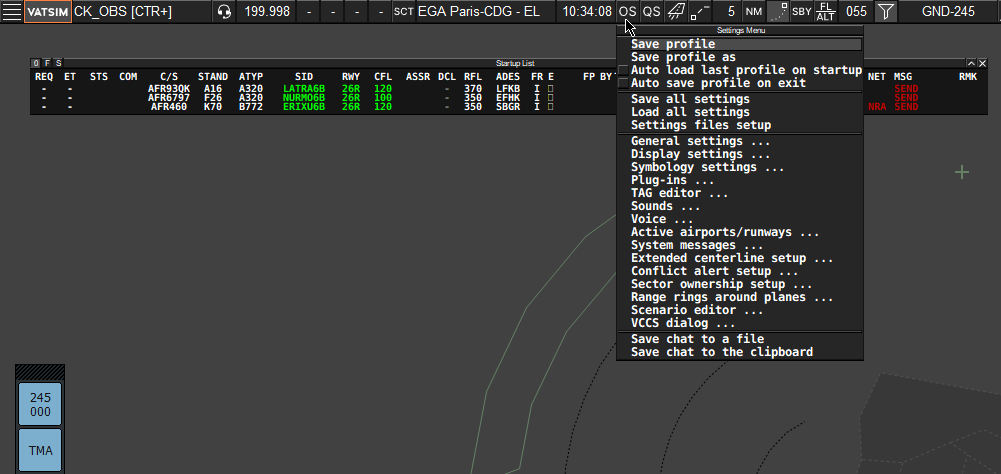Open the altitude filter funnel icon
Viewport: 1001px width, 474px height.
pyautogui.click(x=885, y=11)
